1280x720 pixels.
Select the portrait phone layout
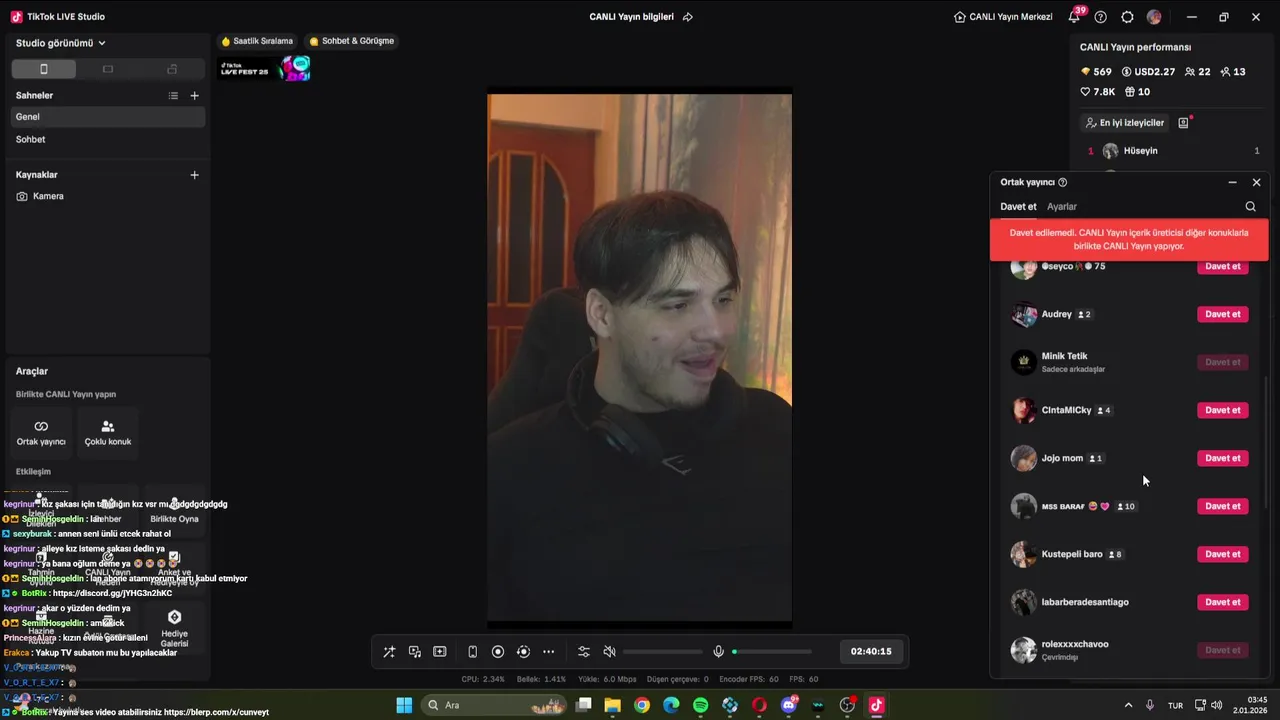click(x=43, y=69)
